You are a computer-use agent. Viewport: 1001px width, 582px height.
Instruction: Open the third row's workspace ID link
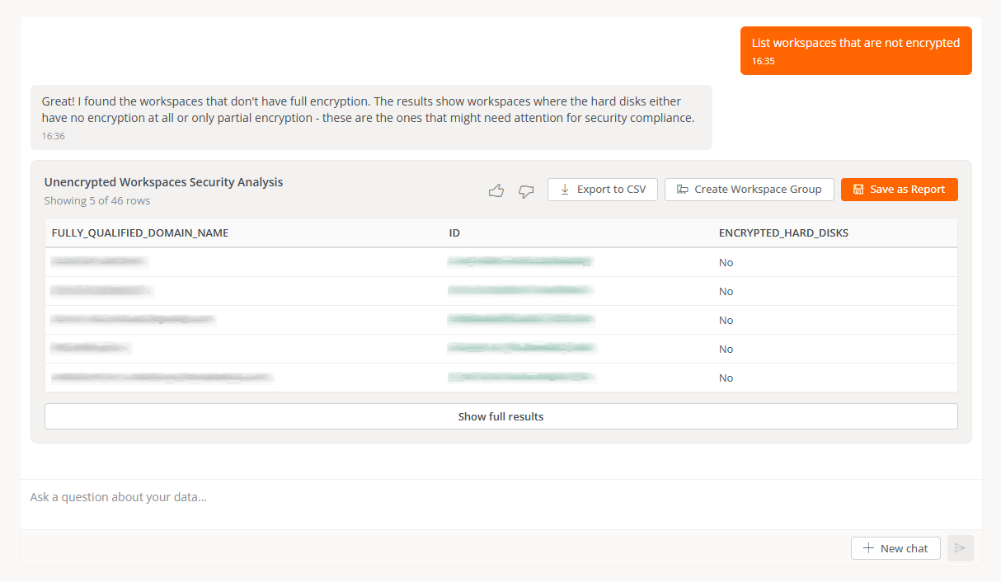click(520, 320)
